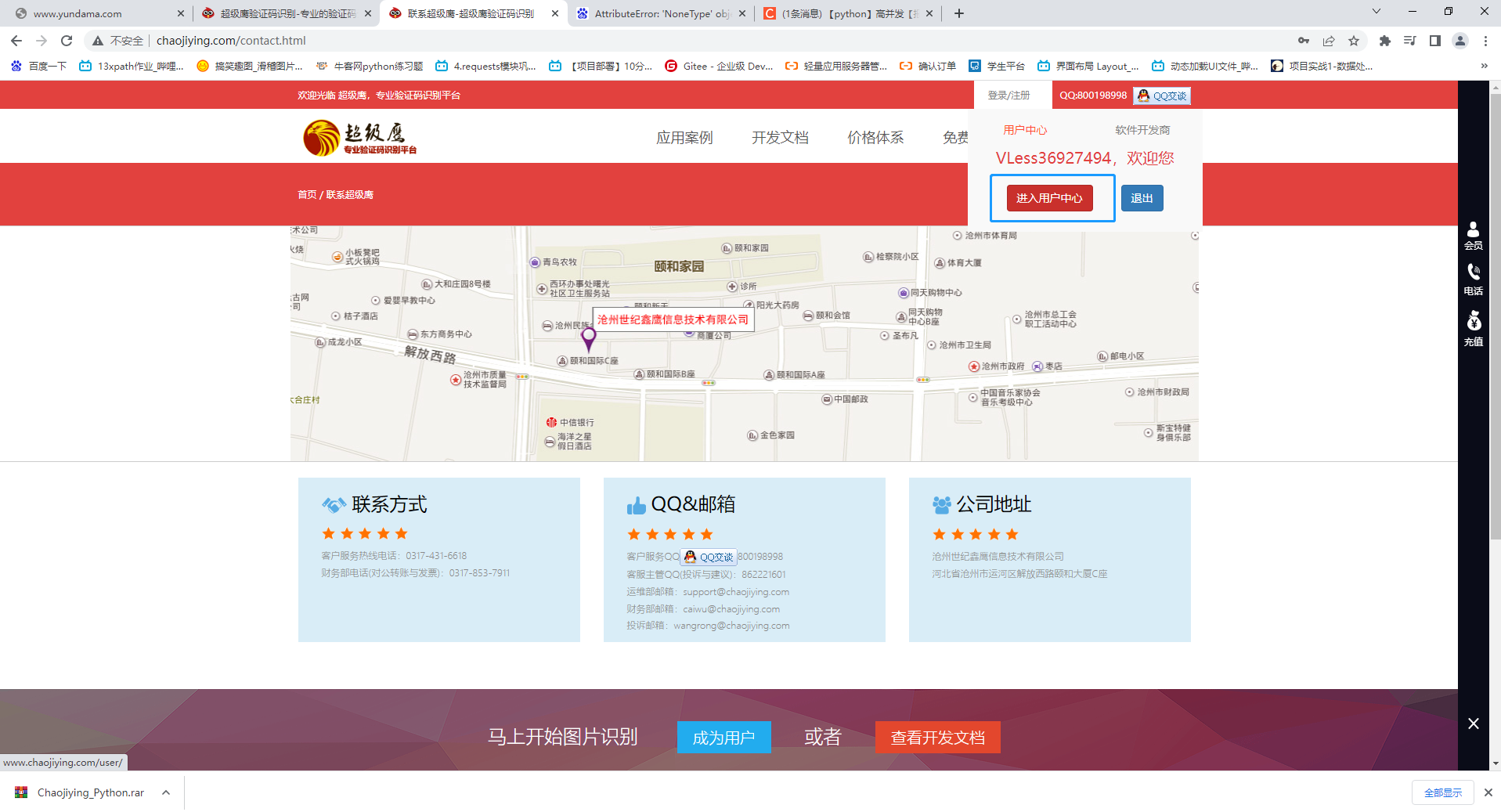Expand the tab search dropdown arrow
Viewport: 1501px width, 812px height.
coord(1376,12)
